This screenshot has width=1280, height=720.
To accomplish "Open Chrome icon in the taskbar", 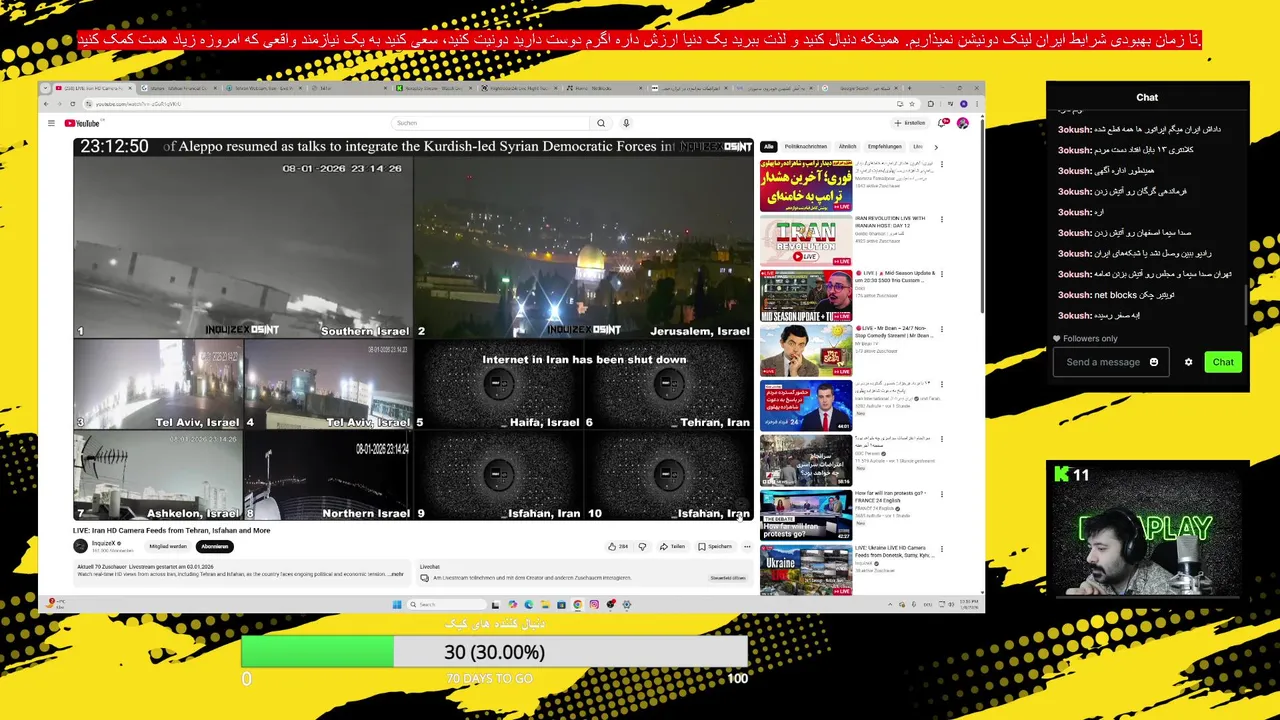I will click(x=577, y=604).
